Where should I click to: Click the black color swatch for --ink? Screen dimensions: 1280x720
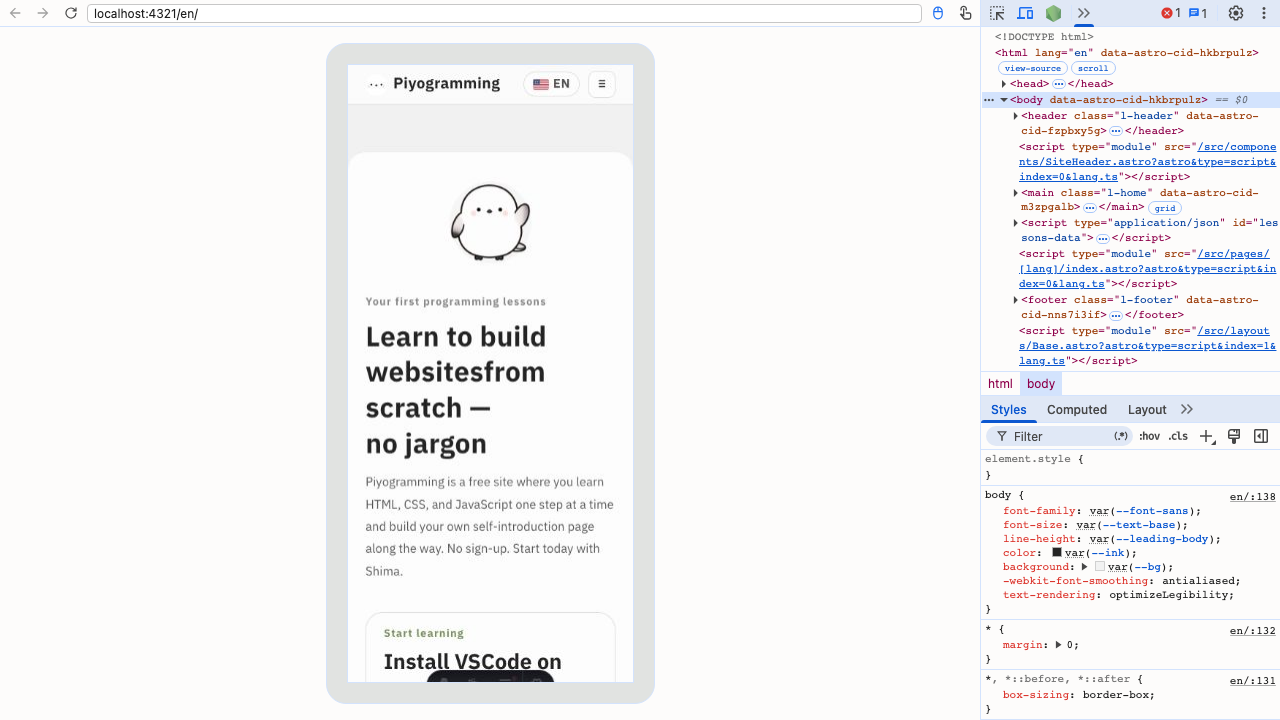point(1057,553)
